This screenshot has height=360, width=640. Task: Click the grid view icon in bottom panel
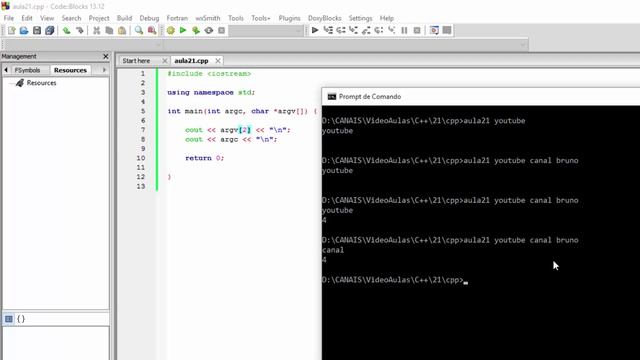(x=9, y=319)
